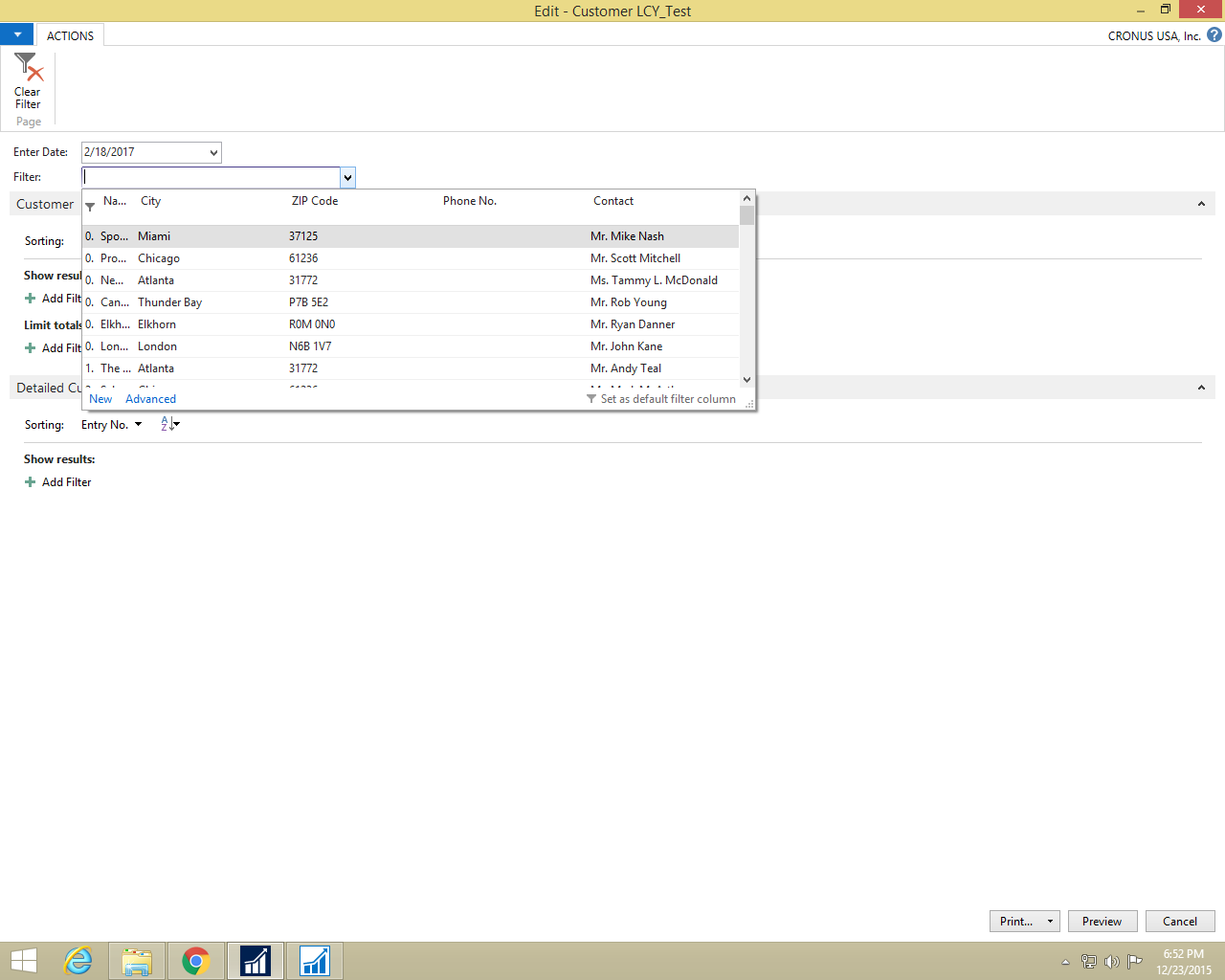Image resolution: width=1225 pixels, height=980 pixels.
Task: Open Internet Explorer from taskbar
Action: click(78, 961)
